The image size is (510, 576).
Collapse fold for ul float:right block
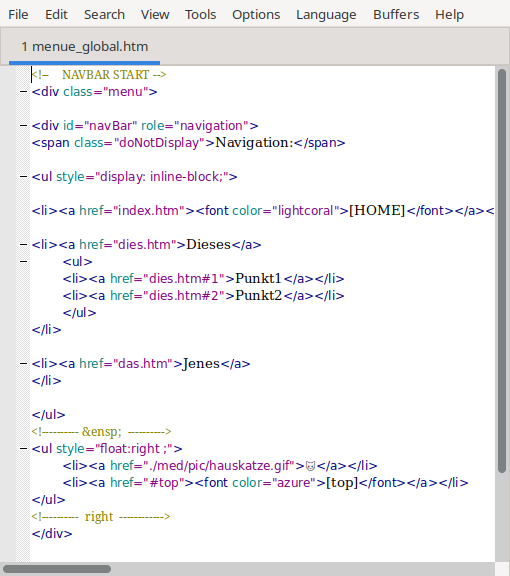24,449
